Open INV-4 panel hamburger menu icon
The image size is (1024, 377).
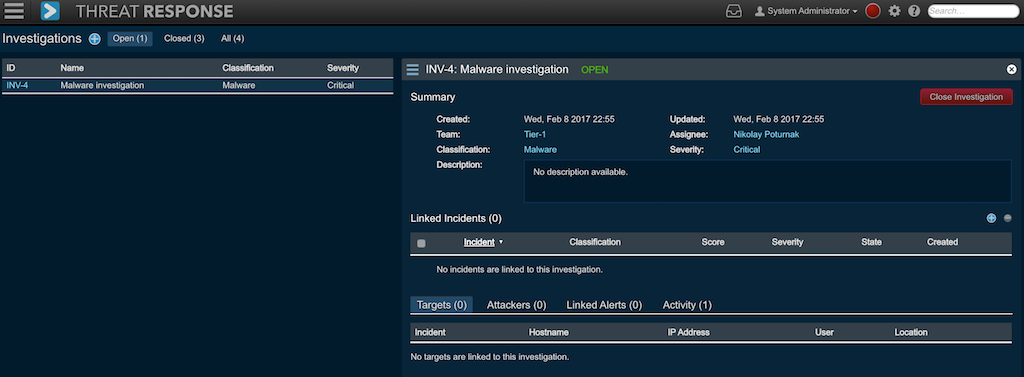coord(413,69)
